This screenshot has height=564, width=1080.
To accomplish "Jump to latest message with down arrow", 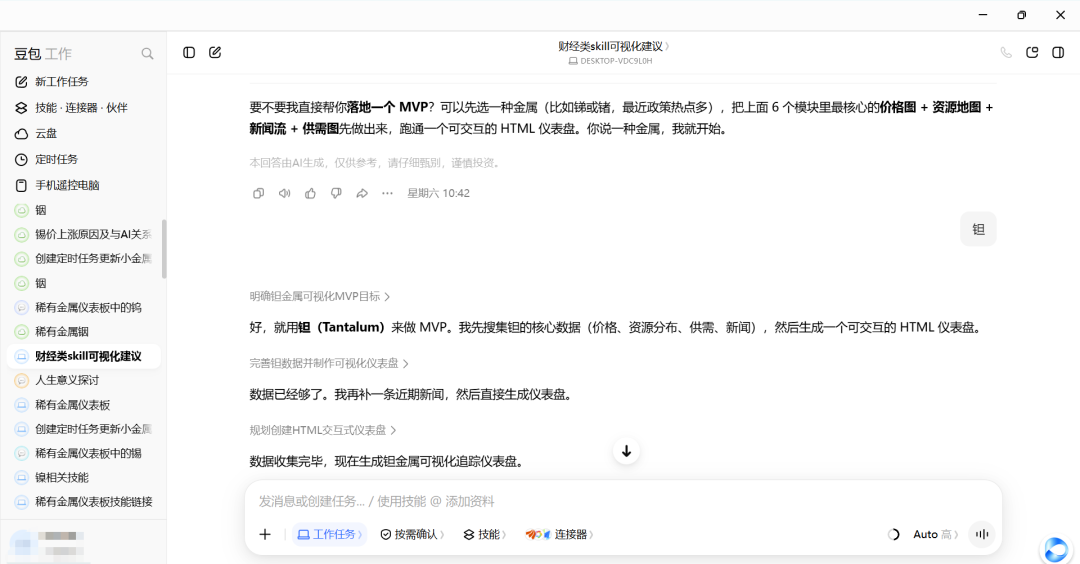I will tap(626, 451).
